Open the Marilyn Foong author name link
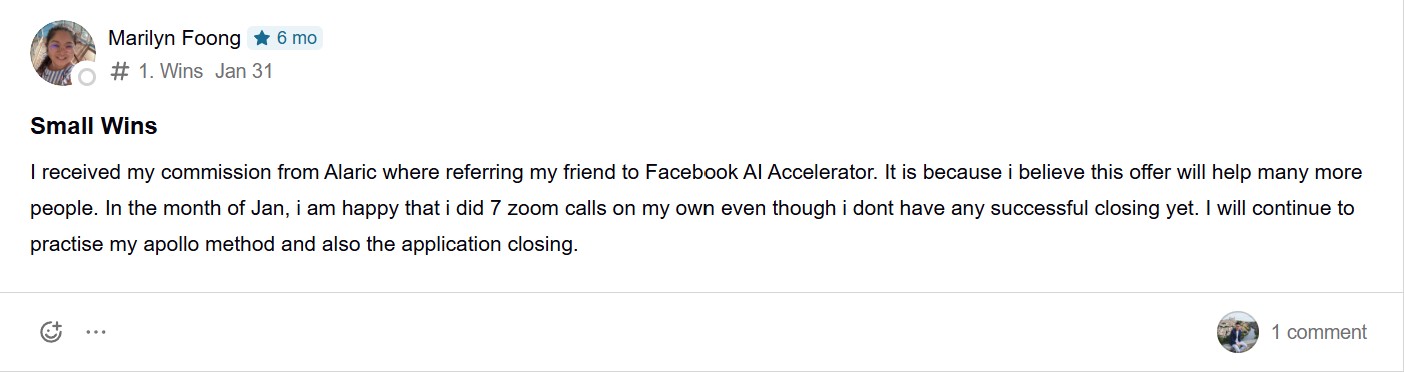 (x=174, y=38)
